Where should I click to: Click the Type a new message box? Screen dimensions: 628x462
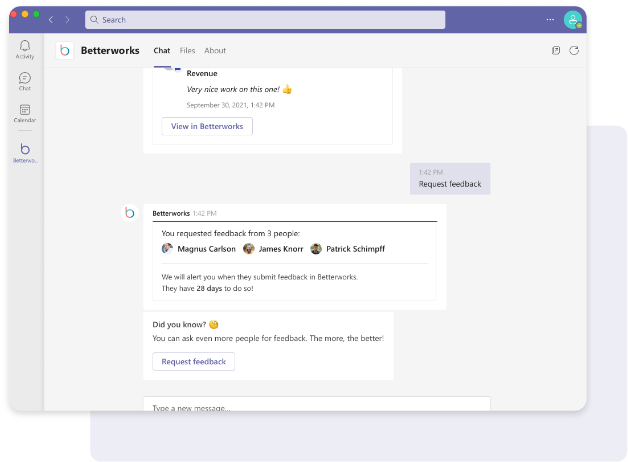coord(317,404)
